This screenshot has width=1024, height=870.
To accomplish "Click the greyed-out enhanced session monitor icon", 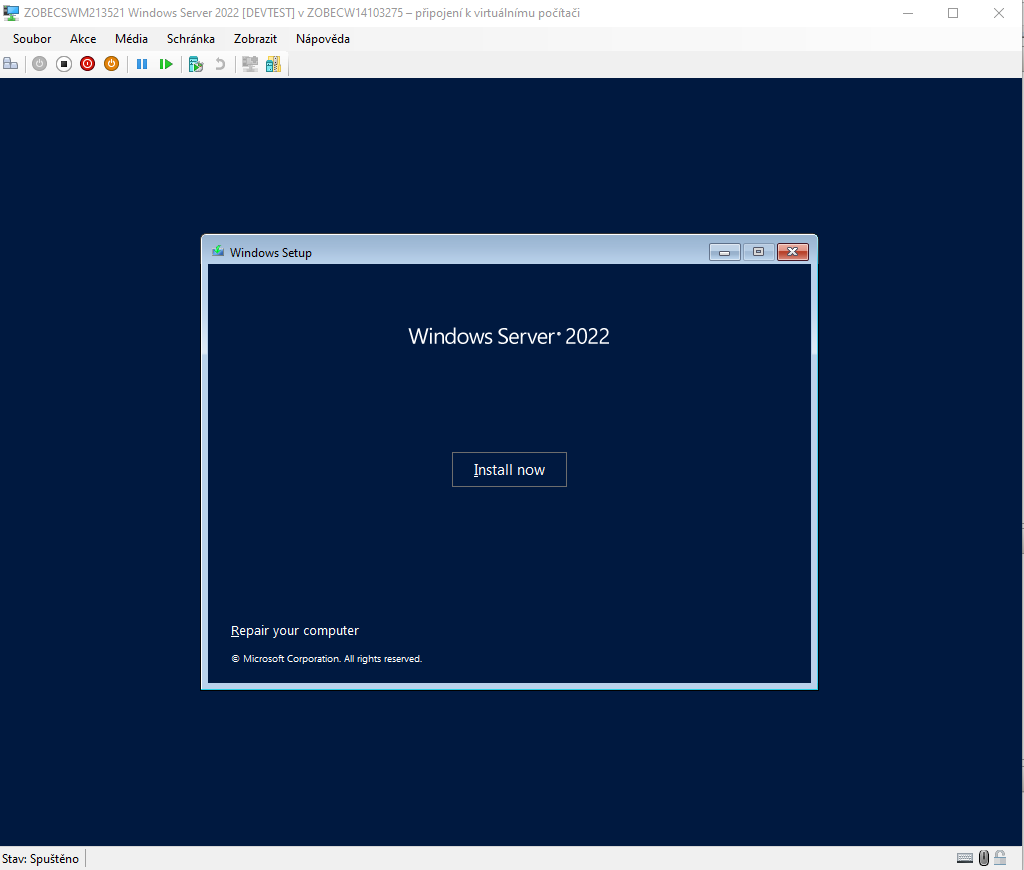I will [x=249, y=64].
